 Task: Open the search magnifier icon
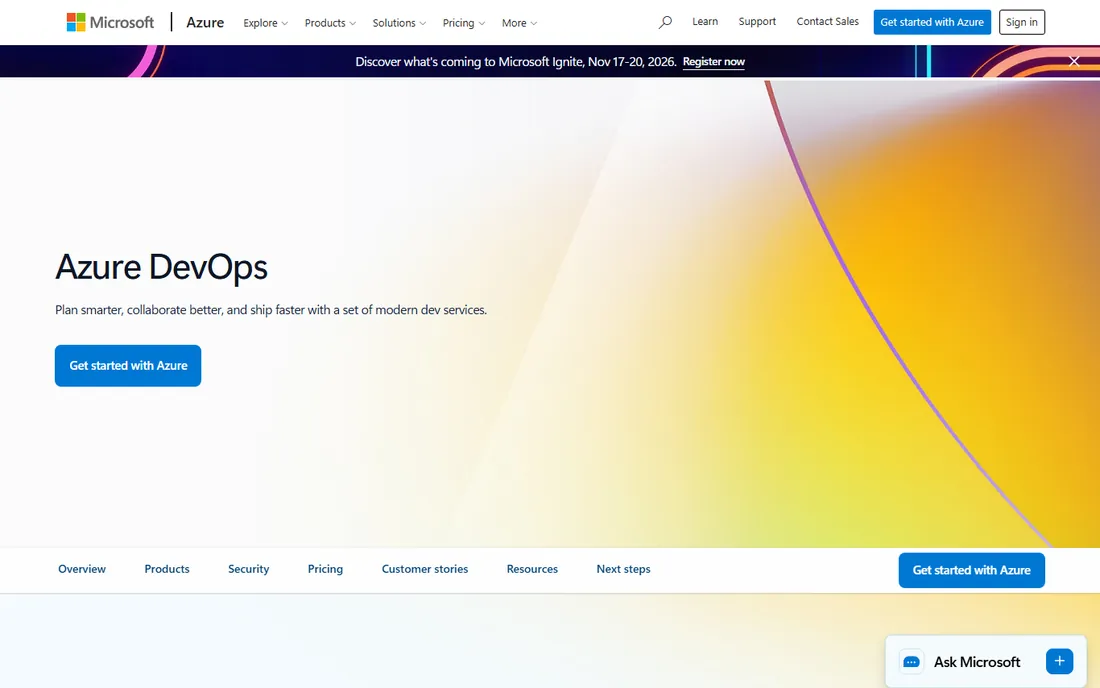coord(665,22)
